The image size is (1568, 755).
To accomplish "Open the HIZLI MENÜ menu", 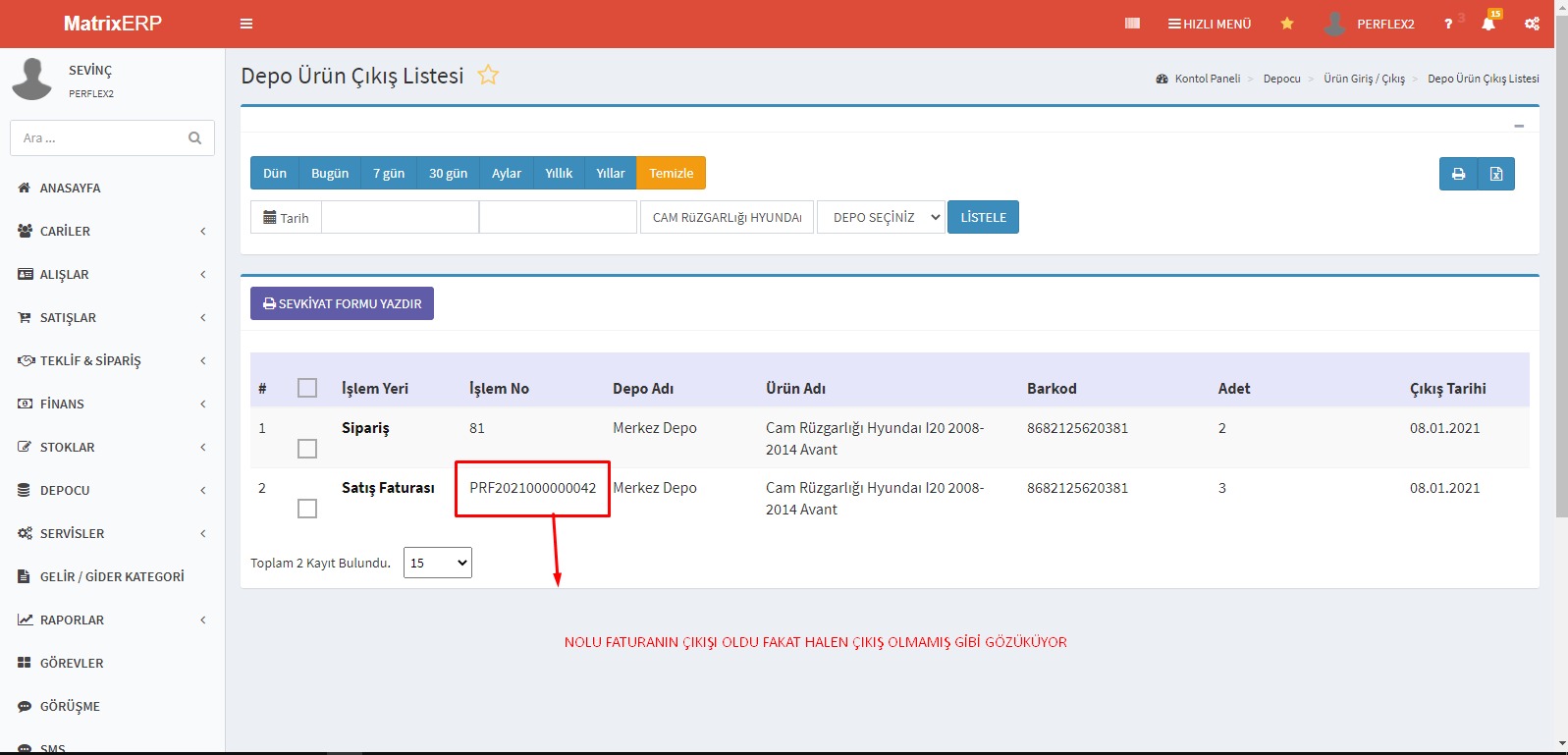I will point(1210,24).
